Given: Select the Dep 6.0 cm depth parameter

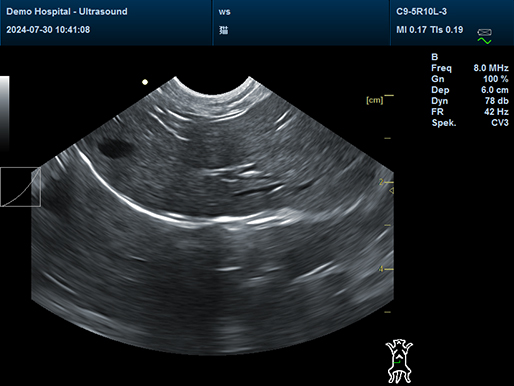Looking at the screenshot, I should click(x=470, y=90).
